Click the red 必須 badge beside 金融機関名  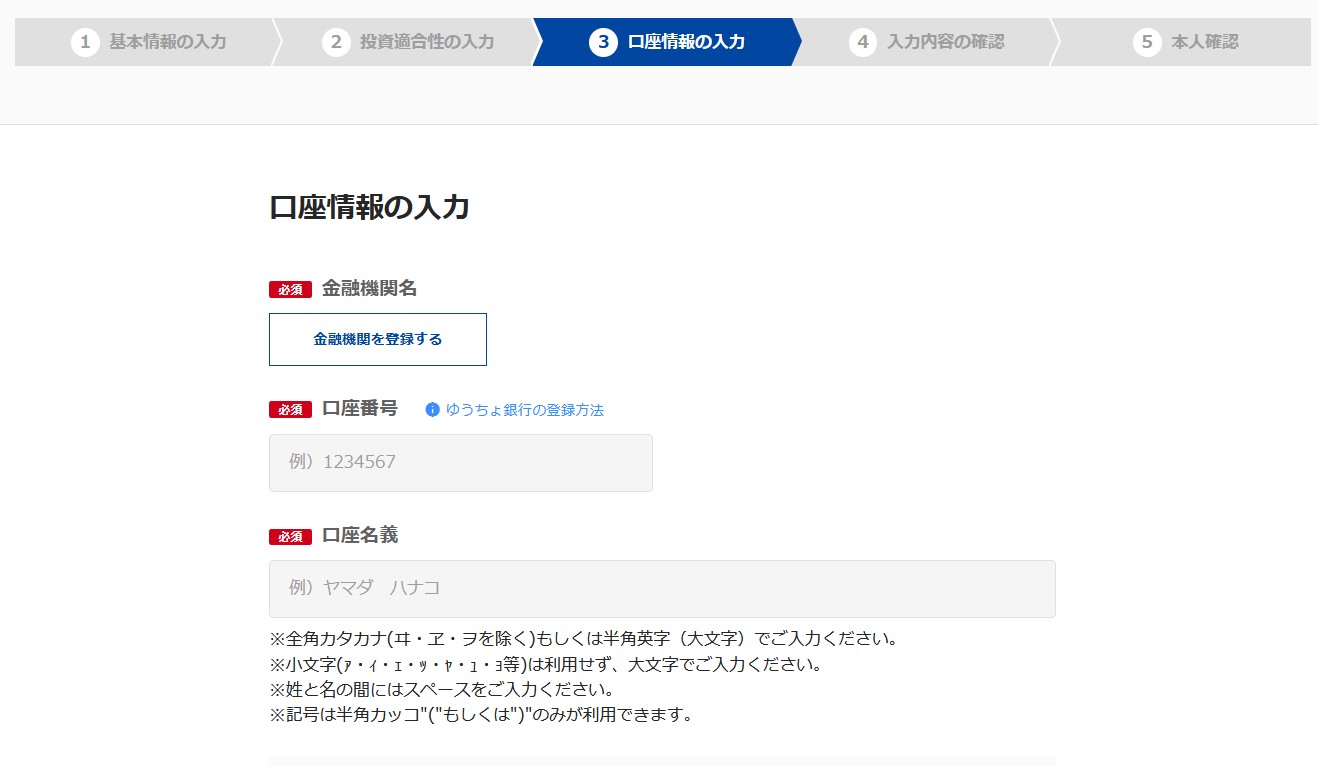pyautogui.click(x=290, y=289)
